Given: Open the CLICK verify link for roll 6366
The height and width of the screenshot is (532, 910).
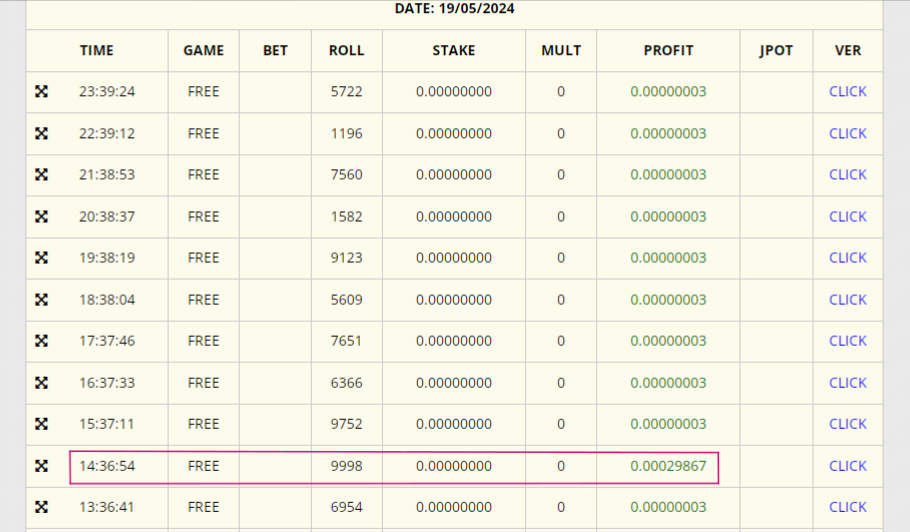Looking at the screenshot, I should (x=847, y=383).
